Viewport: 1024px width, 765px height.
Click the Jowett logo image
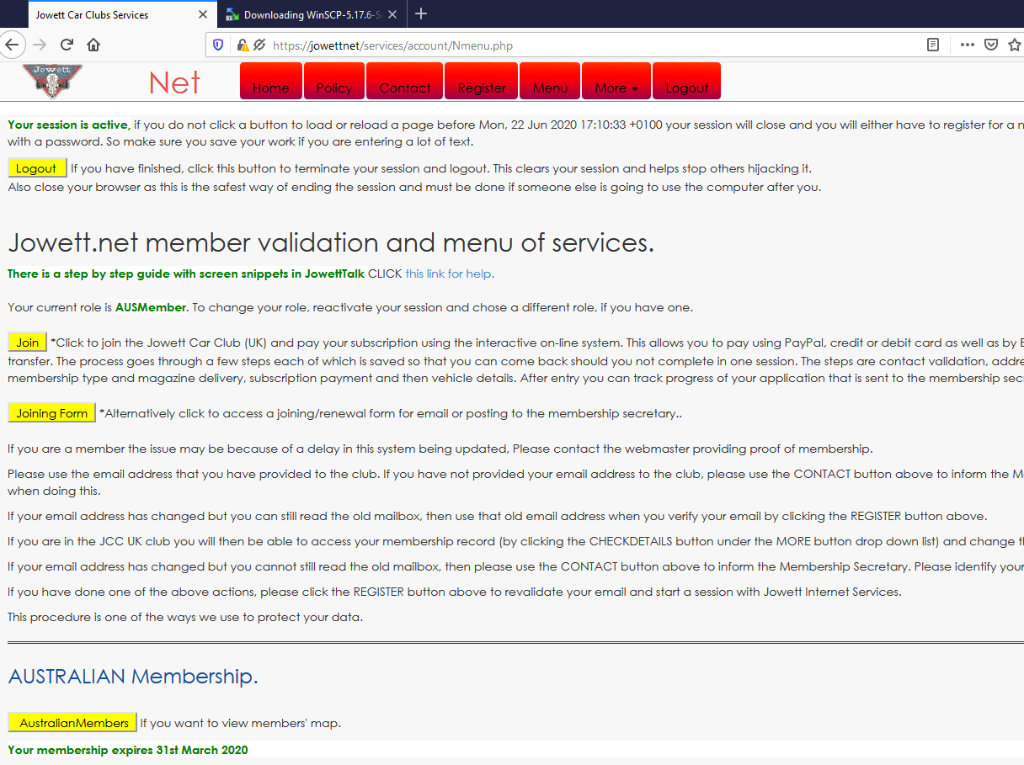(x=52, y=81)
